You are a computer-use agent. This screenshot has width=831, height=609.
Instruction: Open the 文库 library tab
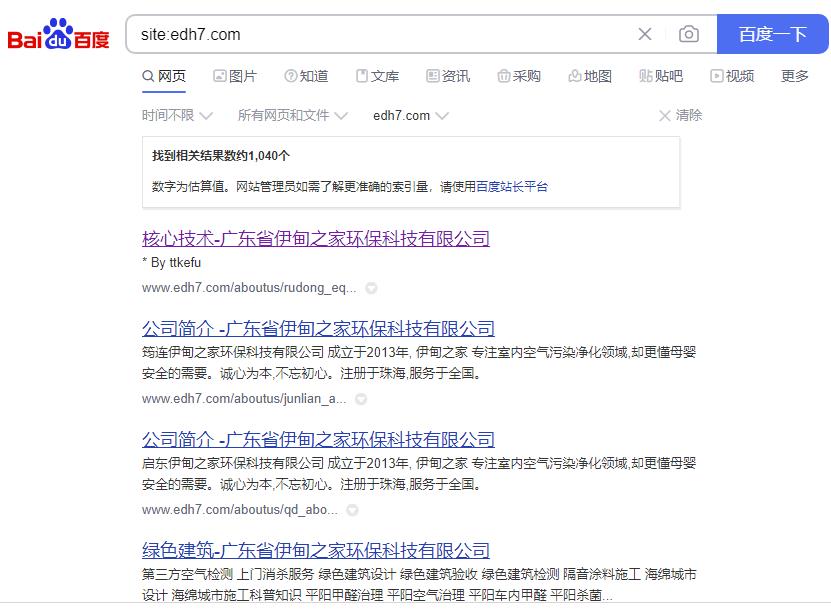pyautogui.click(x=377, y=76)
